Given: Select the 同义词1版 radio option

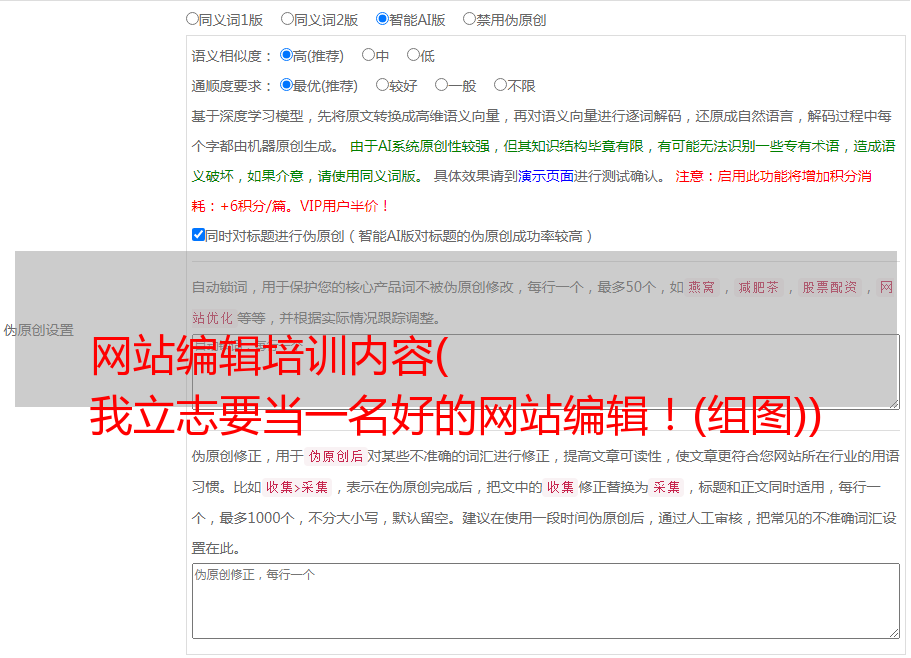Looking at the screenshot, I should [x=192, y=19].
